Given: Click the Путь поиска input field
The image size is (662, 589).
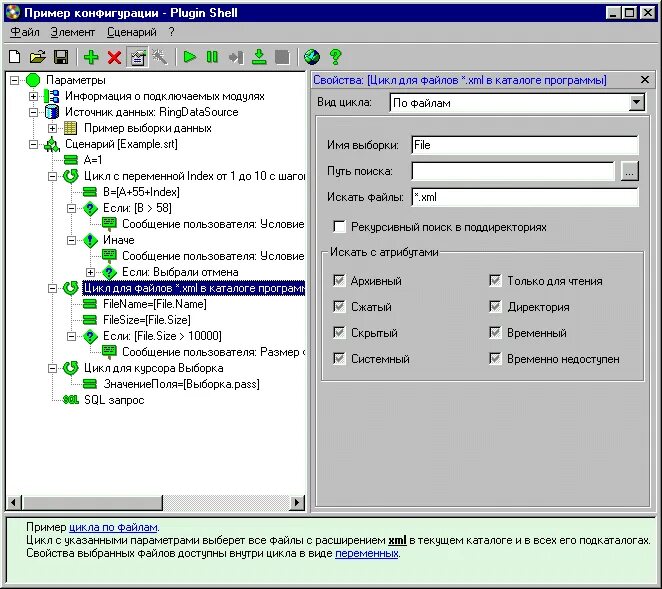Looking at the screenshot, I should [513, 171].
